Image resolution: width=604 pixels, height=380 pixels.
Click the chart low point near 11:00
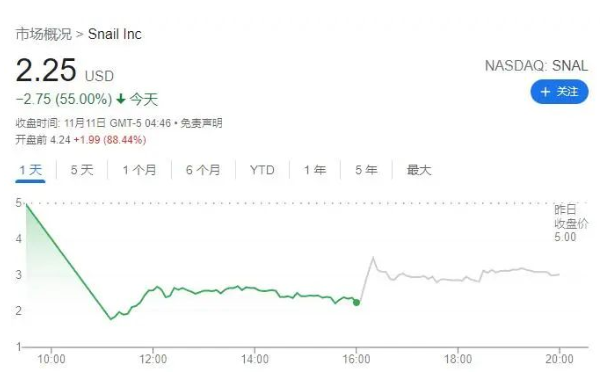[x=111, y=319]
